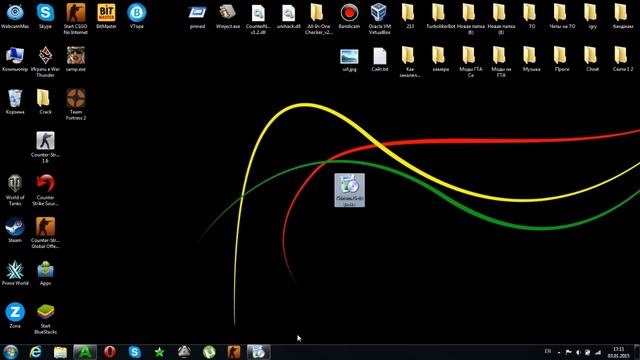Viewport: 640px width, 360px height.
Task: Select the Bandicam desktop shortcut
Action: tap(349, 16)
